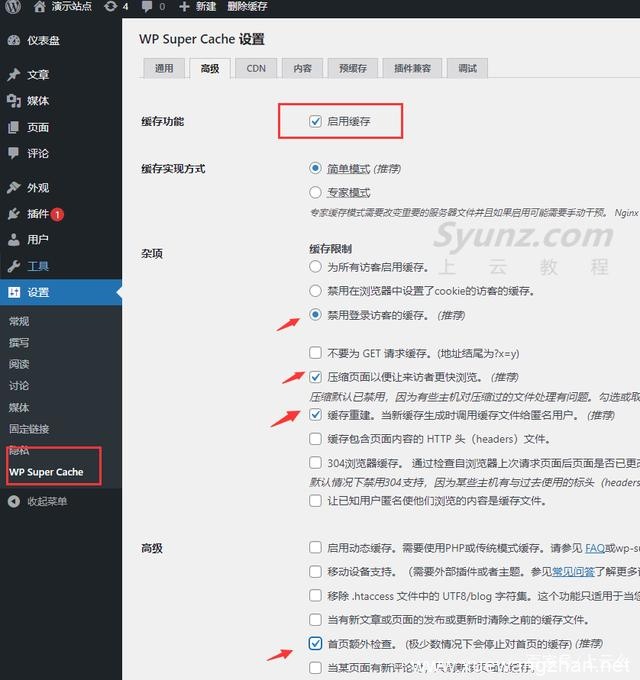Open the 用户 users menu
640x680 pixels.
coord(38,240)
